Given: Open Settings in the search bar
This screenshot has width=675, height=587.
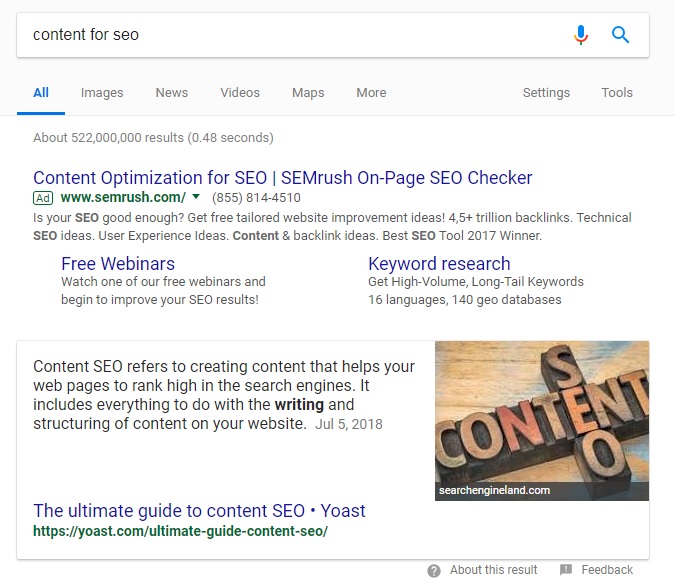Looking at the screenshot, I should (x=546, y=93).
